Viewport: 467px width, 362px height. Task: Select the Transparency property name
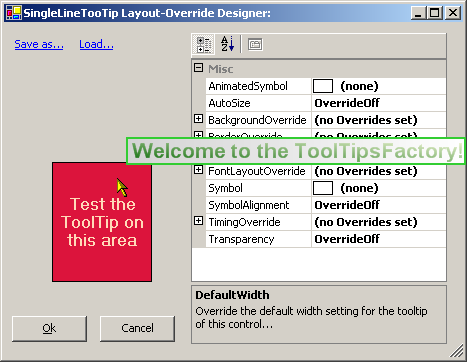tap(241, 239)
